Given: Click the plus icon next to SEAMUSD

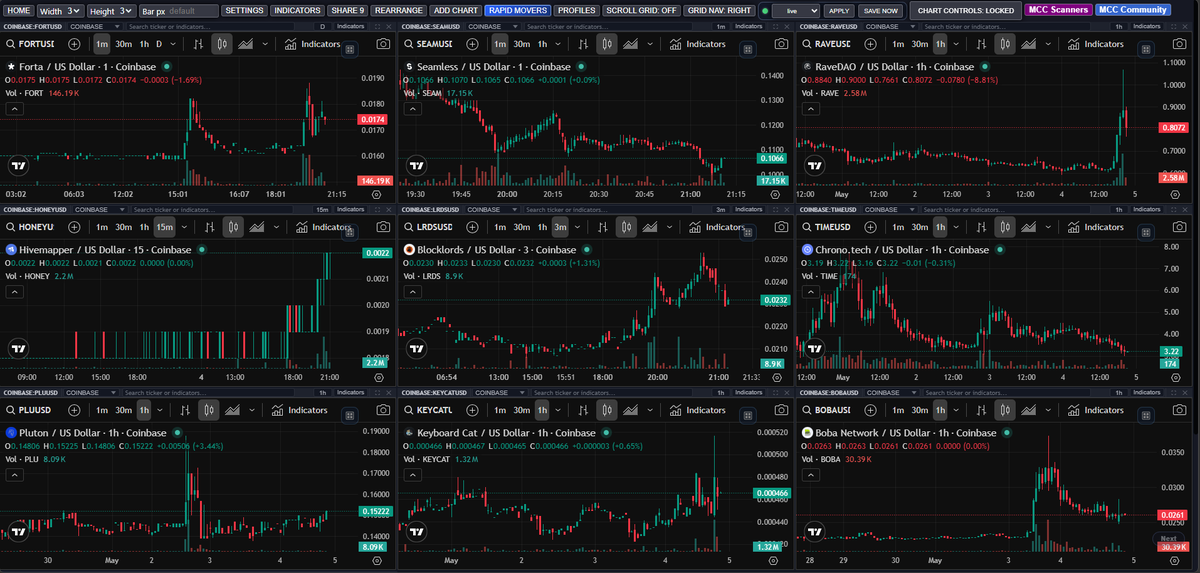Looking at the screenshot, I should 471,45.
